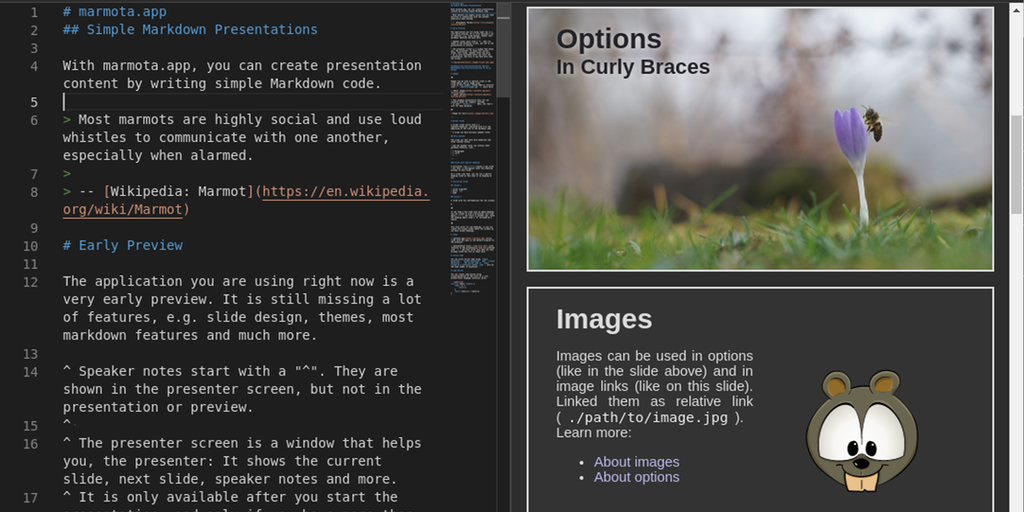
Task: Open the "About images" link
Action: [x=636, y=462]
